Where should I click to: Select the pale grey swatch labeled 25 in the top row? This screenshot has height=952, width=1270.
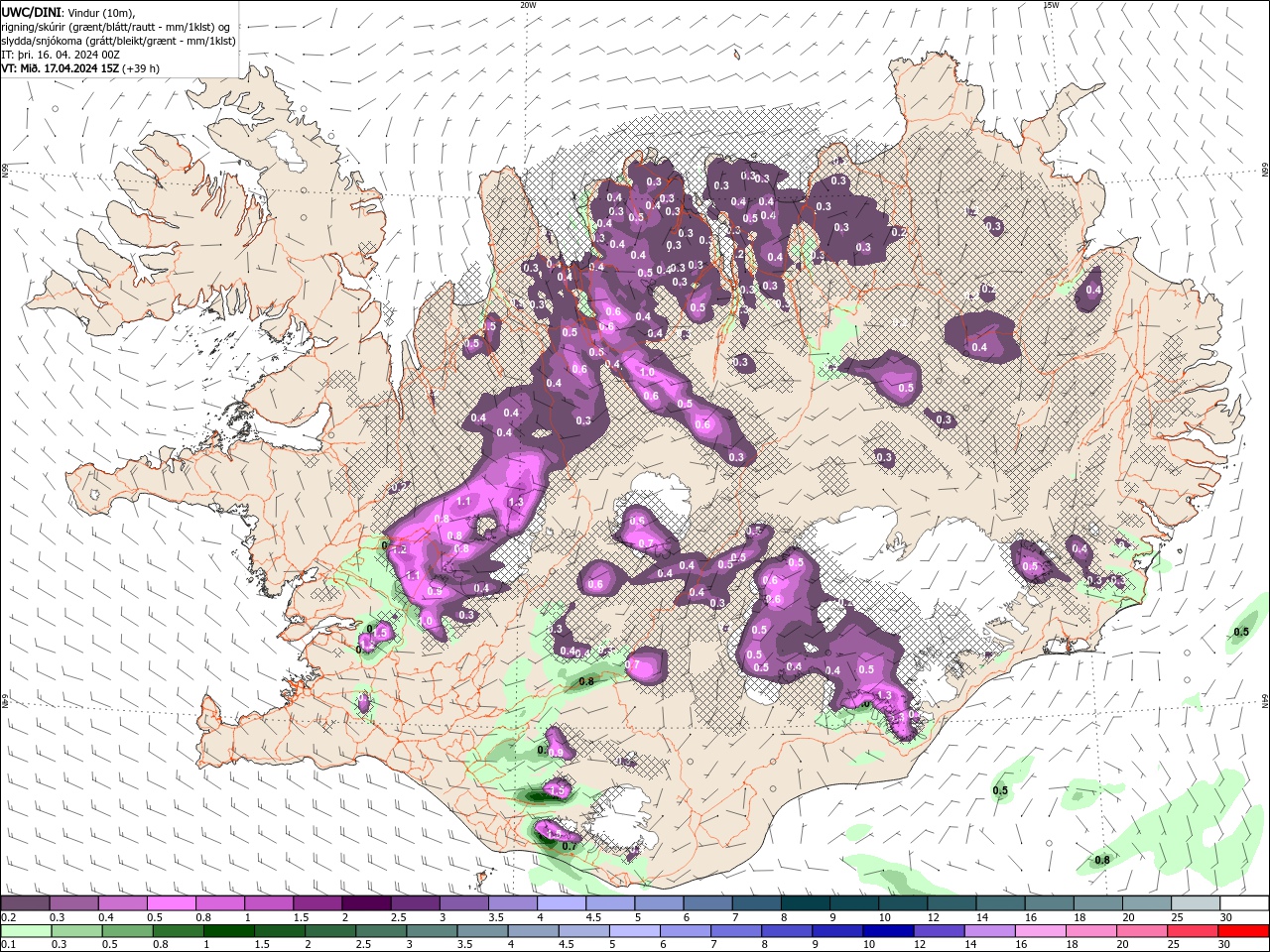click(x=1194, y=903)
